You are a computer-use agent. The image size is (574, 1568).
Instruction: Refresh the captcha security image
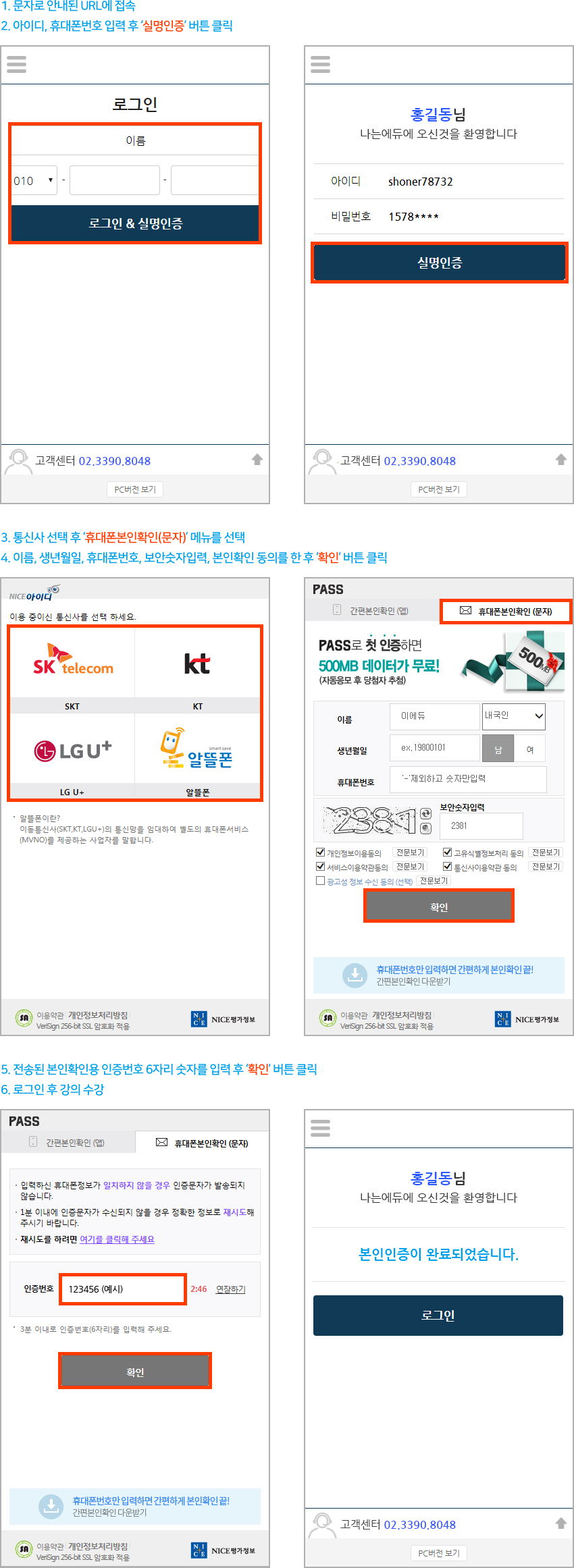(x=425, y=814)
